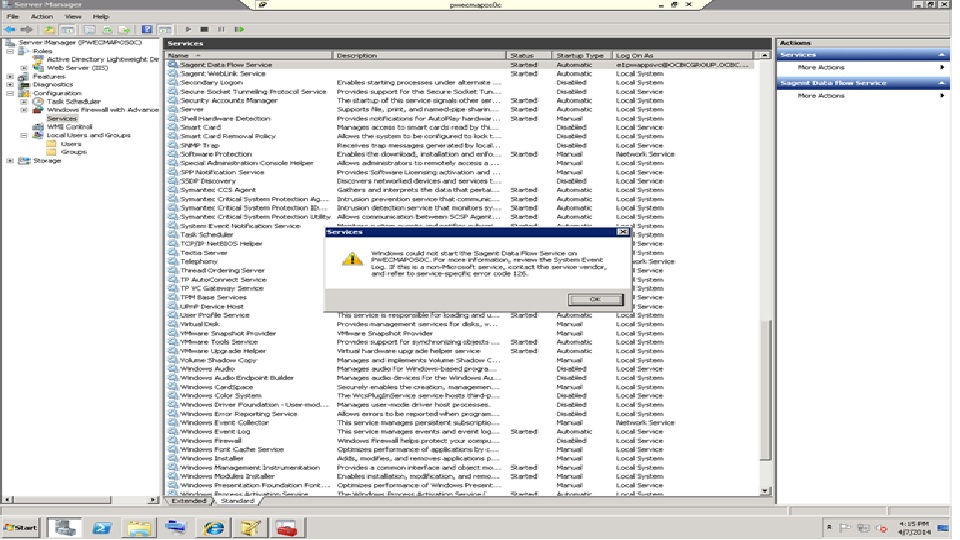This screenshot has height=540, width=960.
Task: Expand the Storage tree node
Action: click(x=10, y=160)
